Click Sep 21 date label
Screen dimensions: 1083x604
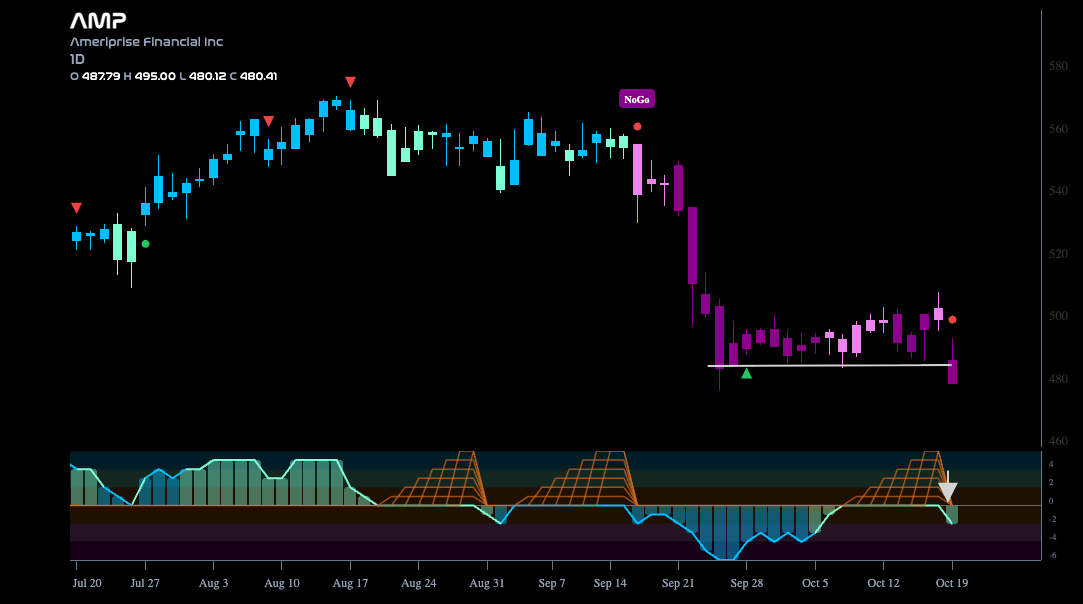[x=678, y=583]
